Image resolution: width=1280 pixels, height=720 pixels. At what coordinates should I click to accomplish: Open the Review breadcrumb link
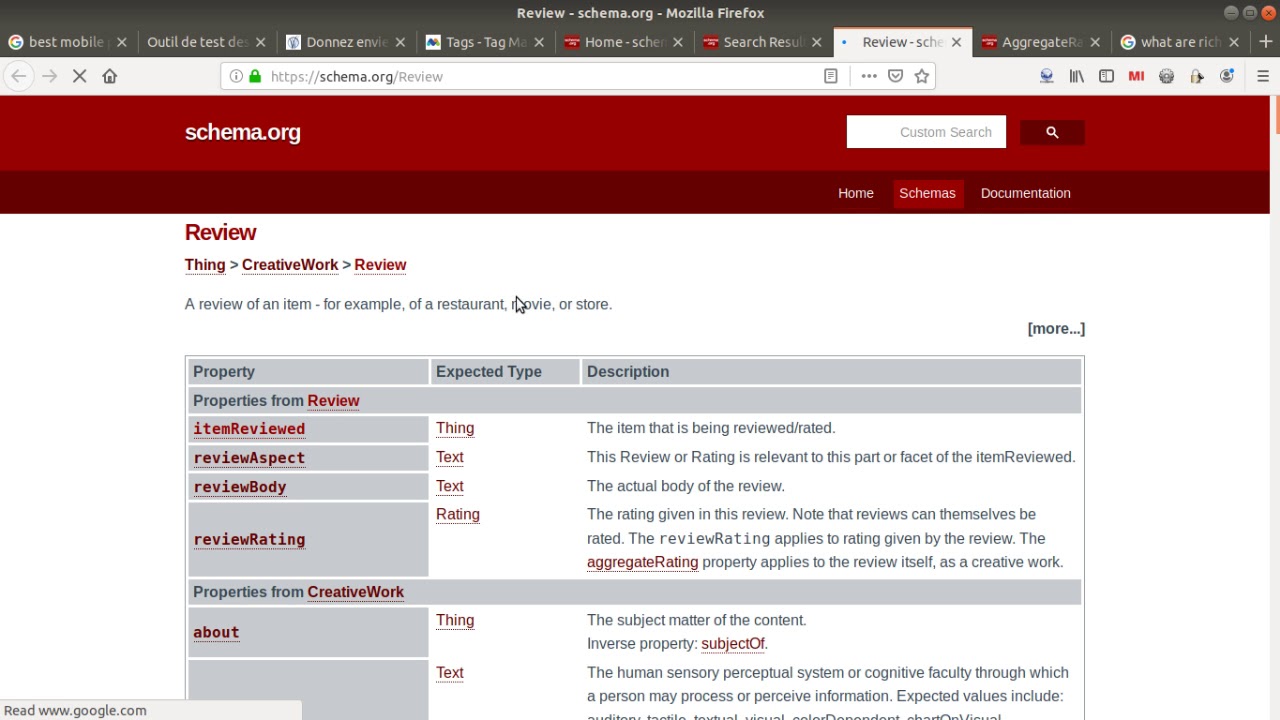pyautogui.click(x=380, y=265)
